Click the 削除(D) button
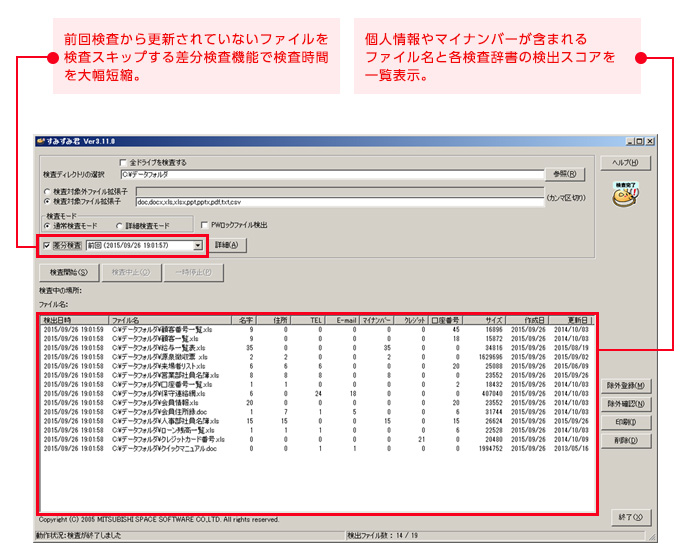Screen dimensions: 700x550 tap(626, 441)
